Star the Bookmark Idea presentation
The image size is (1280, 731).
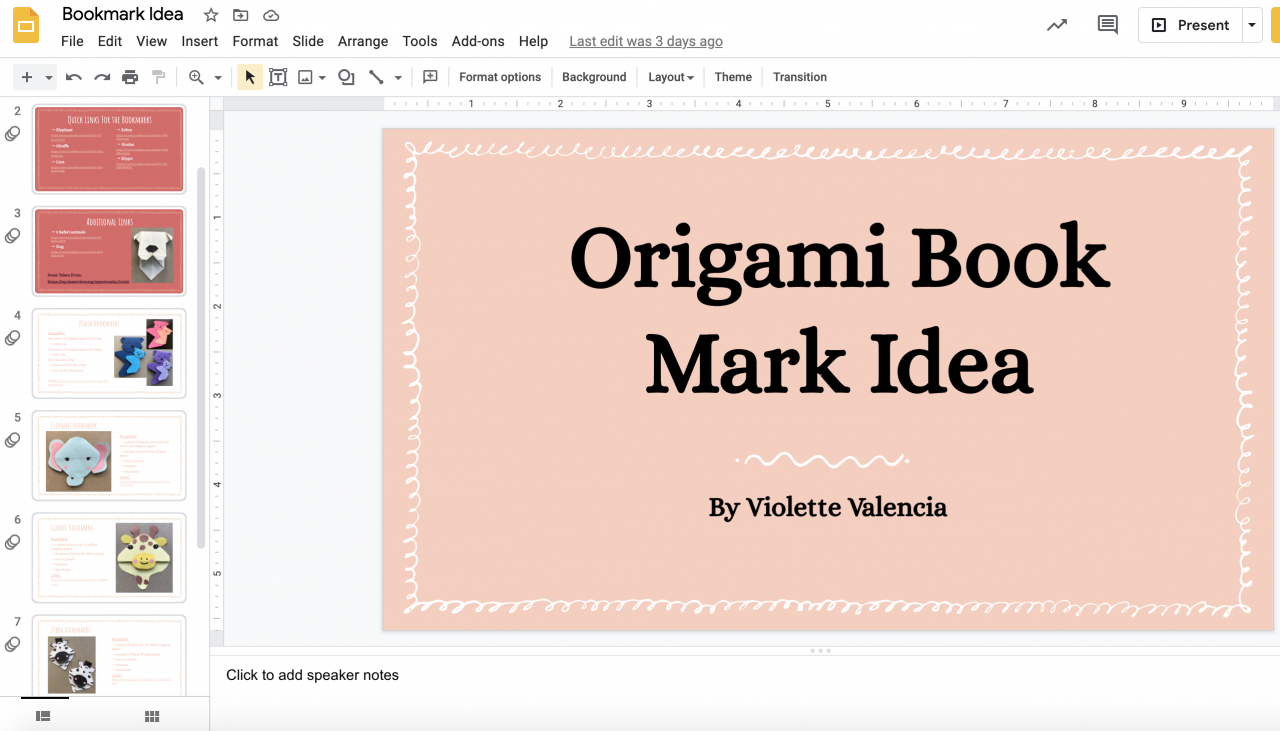(x=211, y=15)
